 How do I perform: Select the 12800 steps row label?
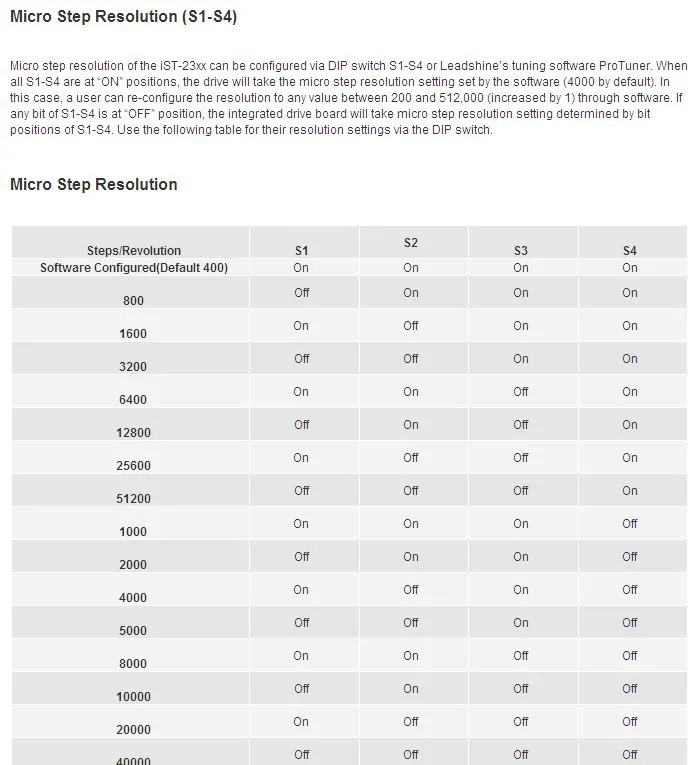tap(133, 433)
